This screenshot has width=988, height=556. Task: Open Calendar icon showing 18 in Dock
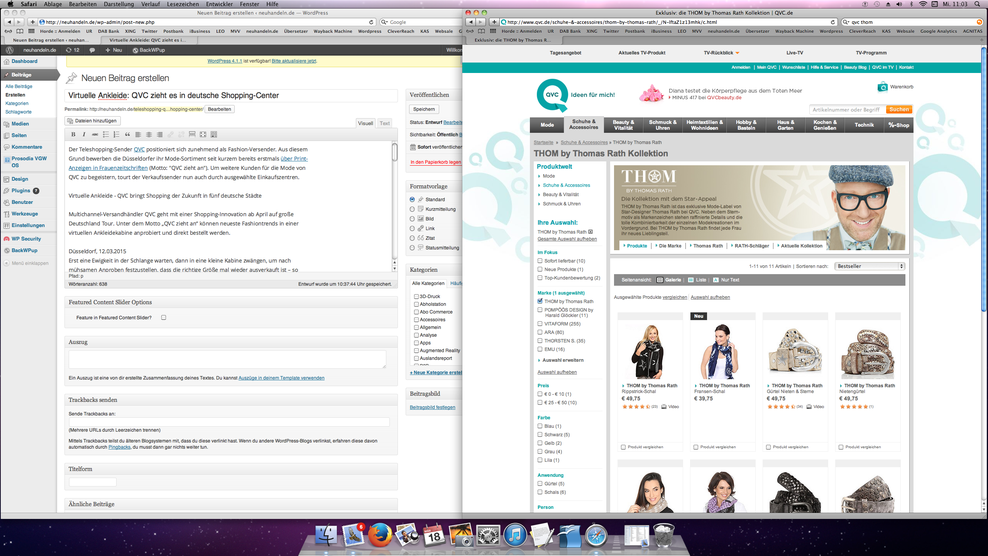point(434,535)
